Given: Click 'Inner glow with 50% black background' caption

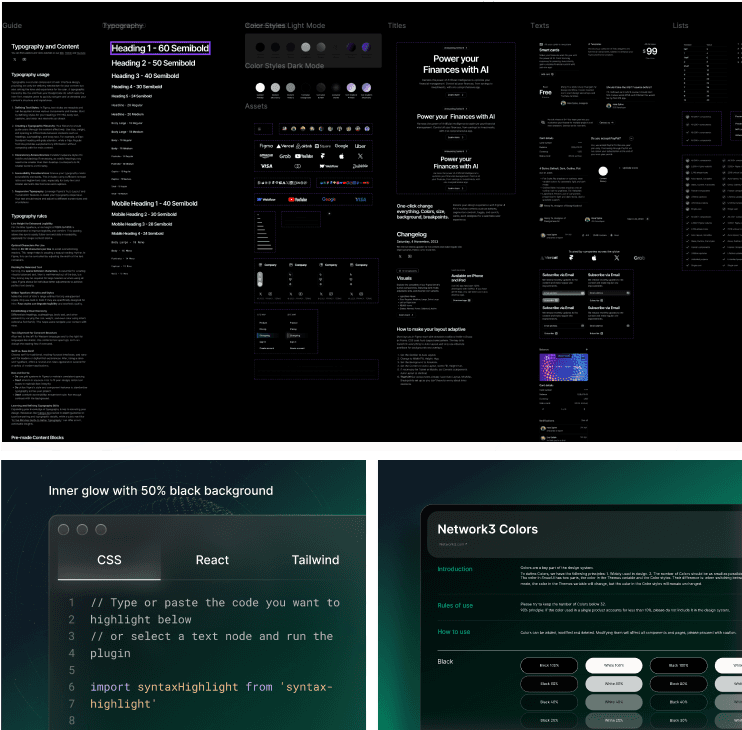Looking at the screenshot, I should (x=161, y=491).
